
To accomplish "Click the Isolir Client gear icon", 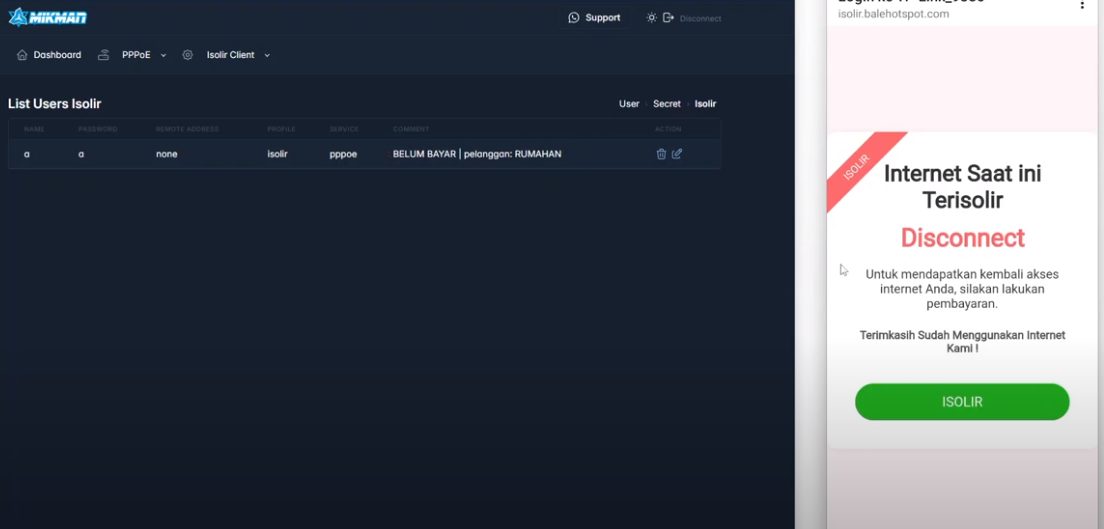I will (x=187, y=55).
